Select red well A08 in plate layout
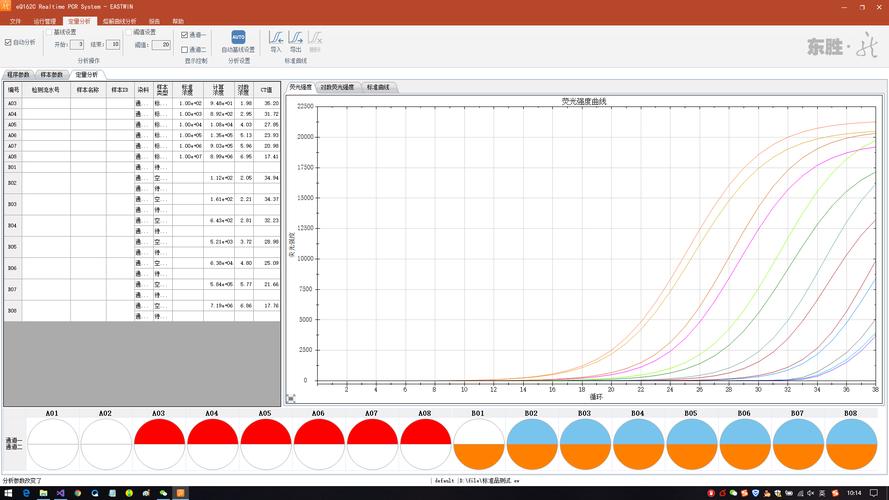Screen dimensions: 889x500 [x=426, y=444]
